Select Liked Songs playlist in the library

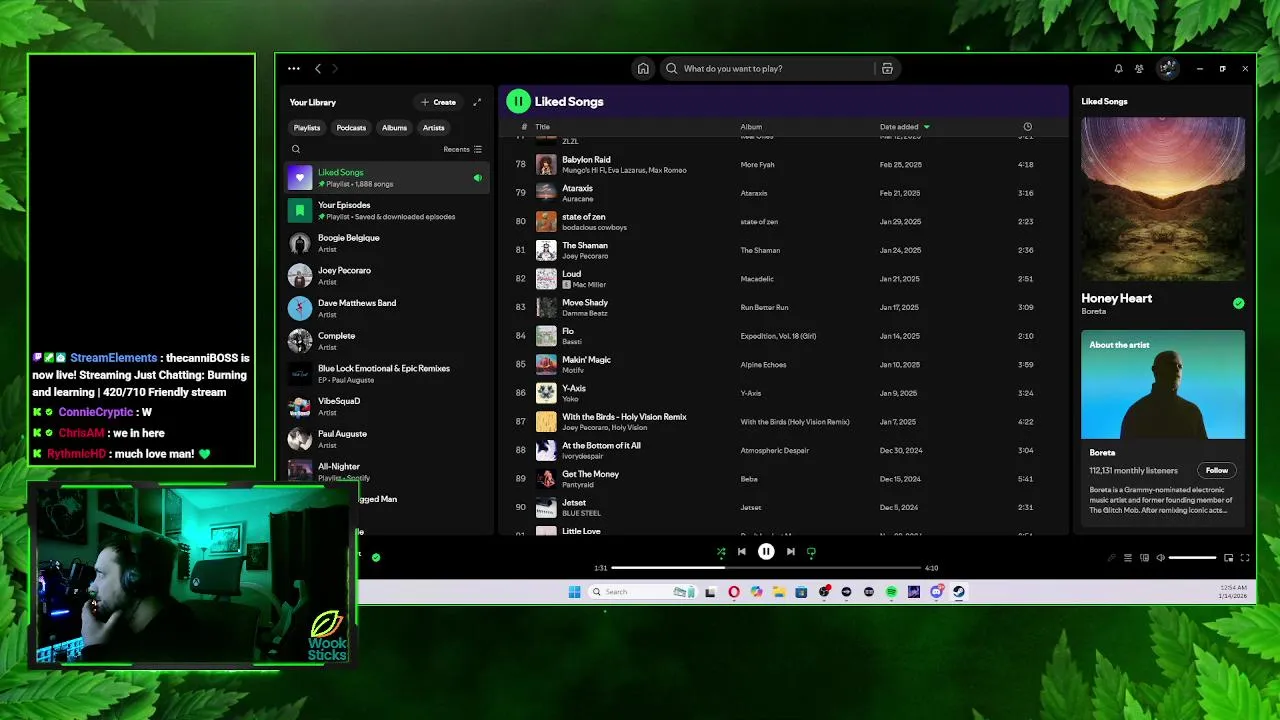(x=387, y=178)
